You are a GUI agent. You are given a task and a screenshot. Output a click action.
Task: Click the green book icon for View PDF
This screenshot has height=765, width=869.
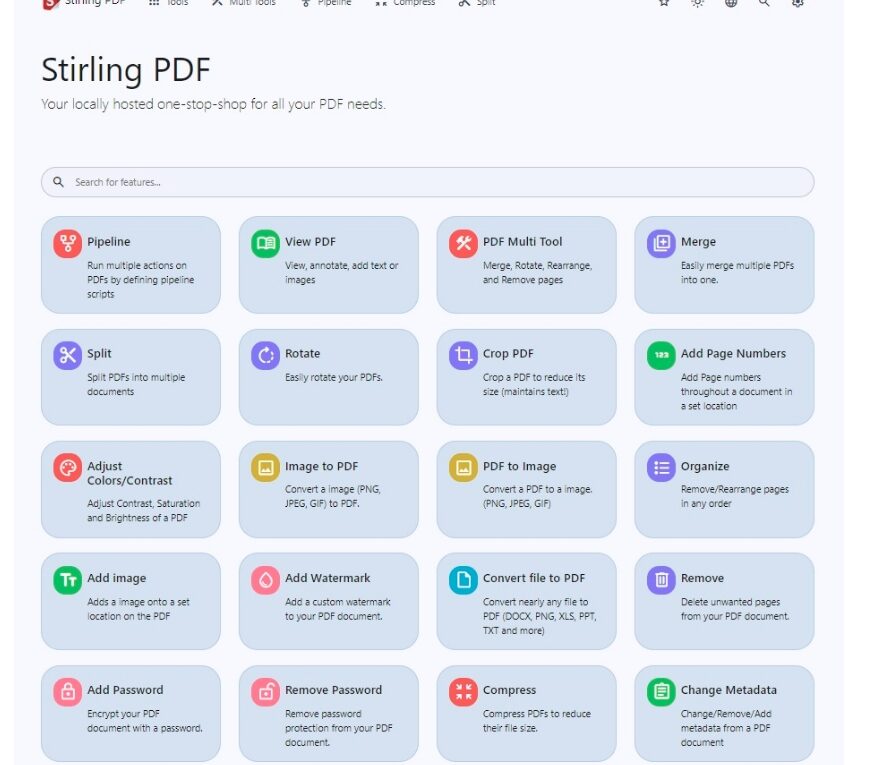265,243
